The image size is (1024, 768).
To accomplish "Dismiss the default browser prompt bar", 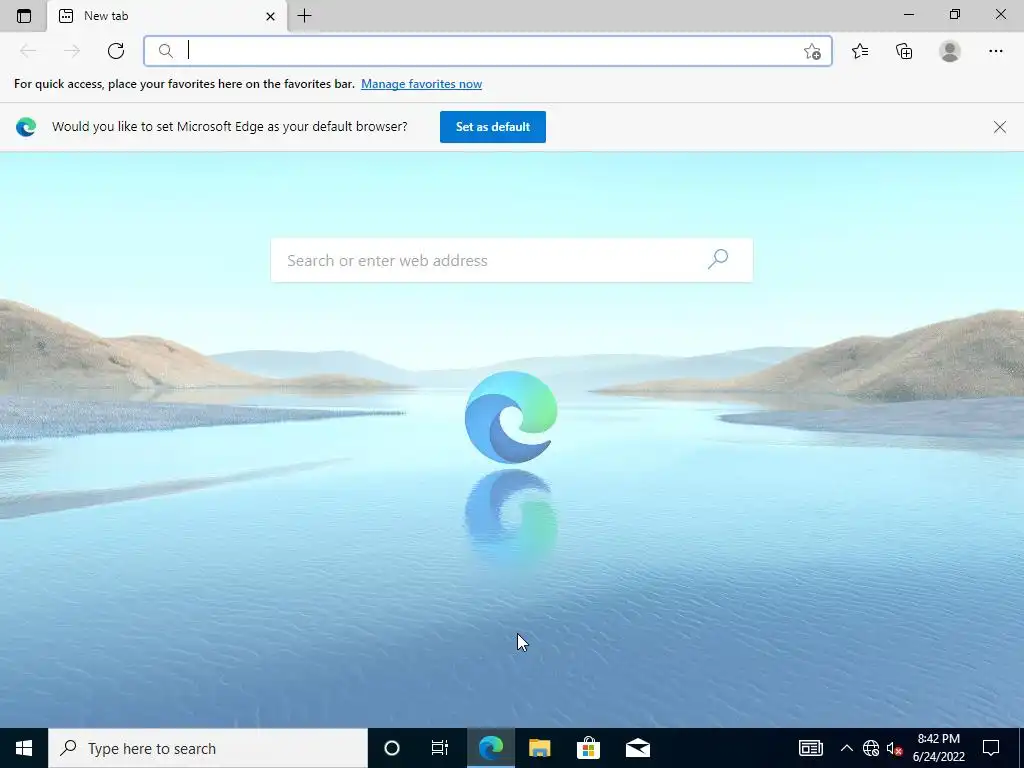I will (999, 127).
